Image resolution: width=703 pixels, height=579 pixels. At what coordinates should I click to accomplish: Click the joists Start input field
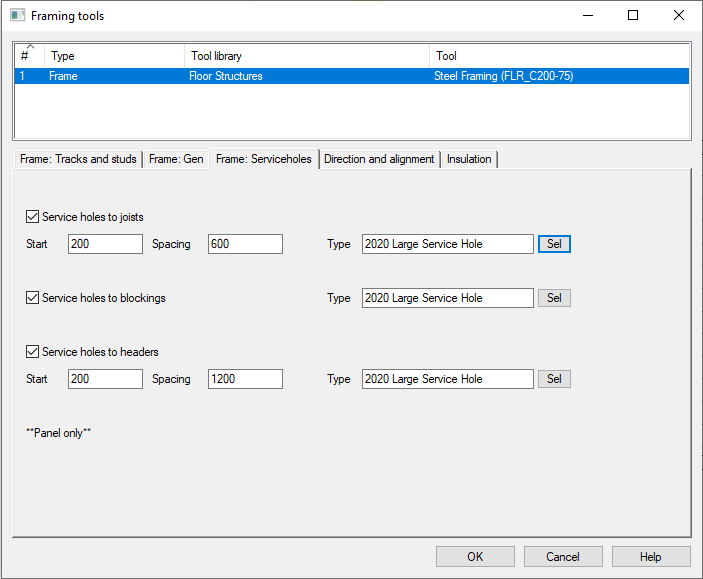tap(105, 244)
